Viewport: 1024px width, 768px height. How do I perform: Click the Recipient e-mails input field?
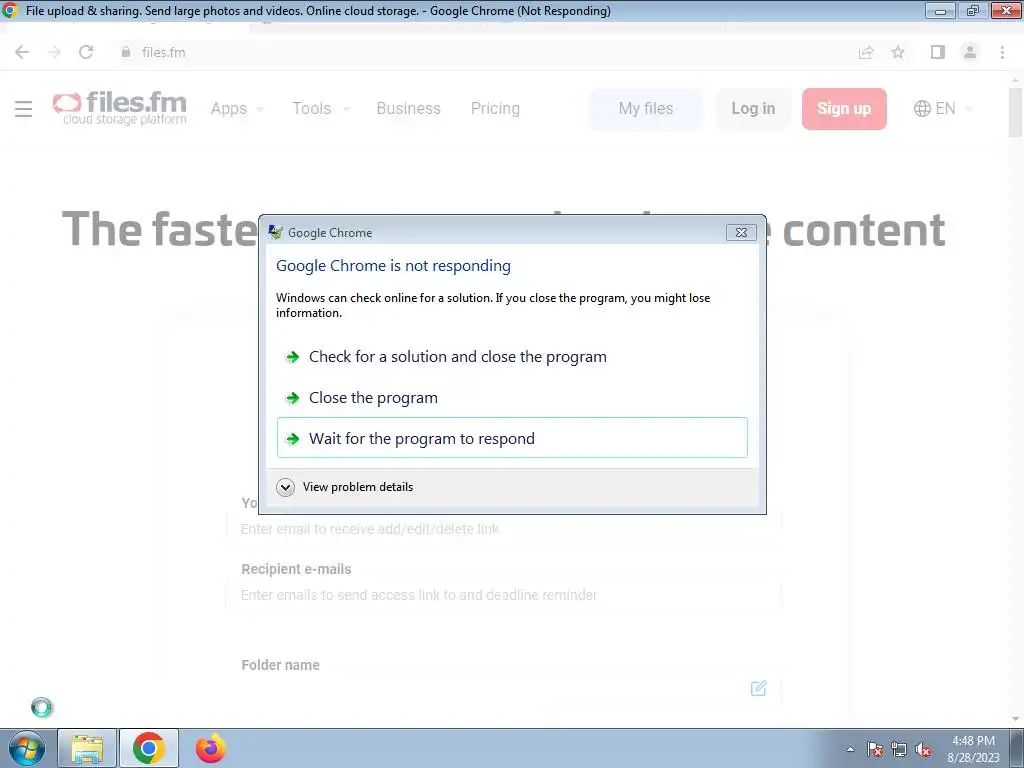pyautogui.click(x=504, y=595)
